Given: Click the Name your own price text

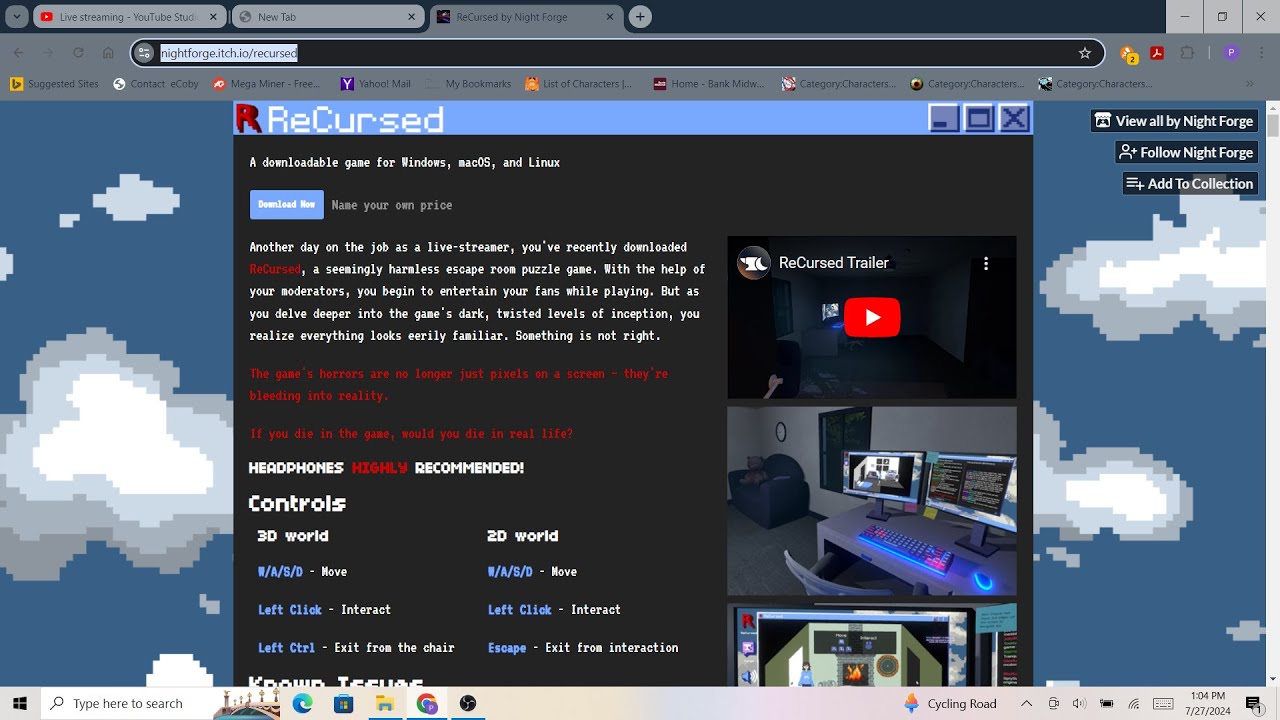Looking at the screenshot, I should click(392, 205).
